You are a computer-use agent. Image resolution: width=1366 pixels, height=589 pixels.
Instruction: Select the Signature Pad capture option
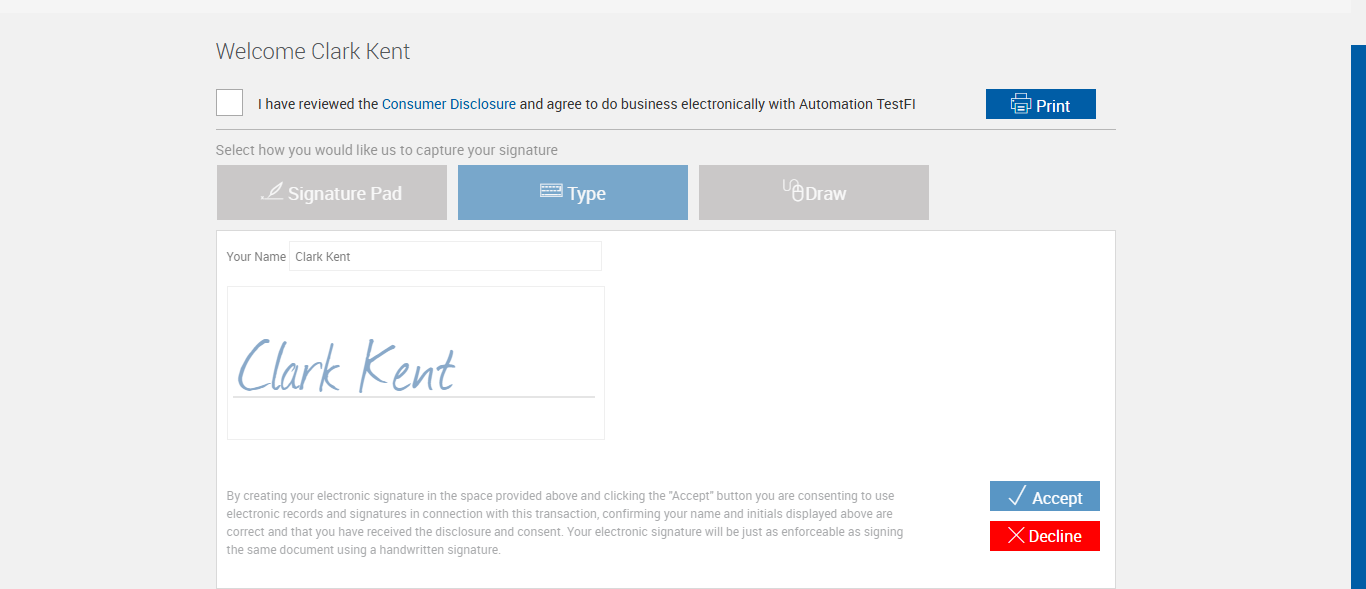pos(332,192)
